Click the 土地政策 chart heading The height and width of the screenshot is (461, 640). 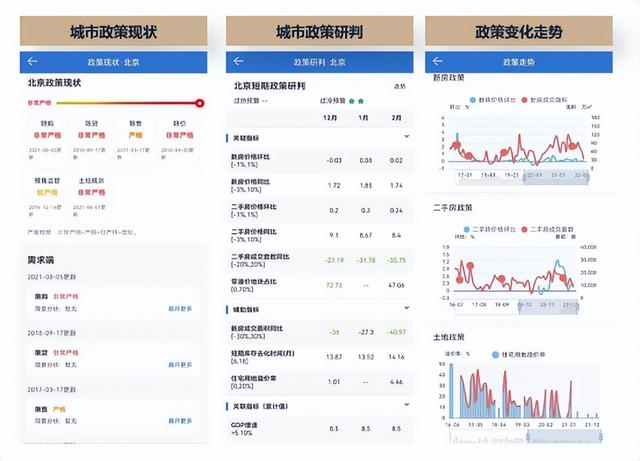pos(449,337)
